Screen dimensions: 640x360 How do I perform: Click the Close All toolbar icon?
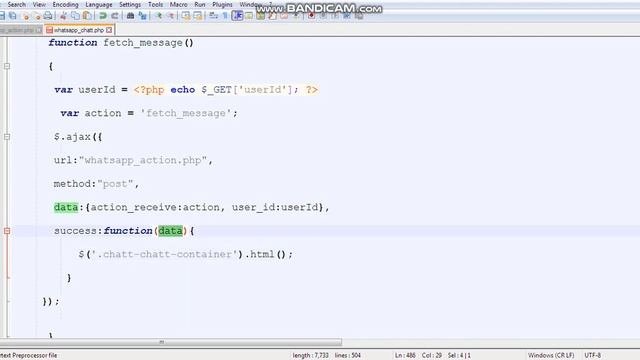pos(37,16)
